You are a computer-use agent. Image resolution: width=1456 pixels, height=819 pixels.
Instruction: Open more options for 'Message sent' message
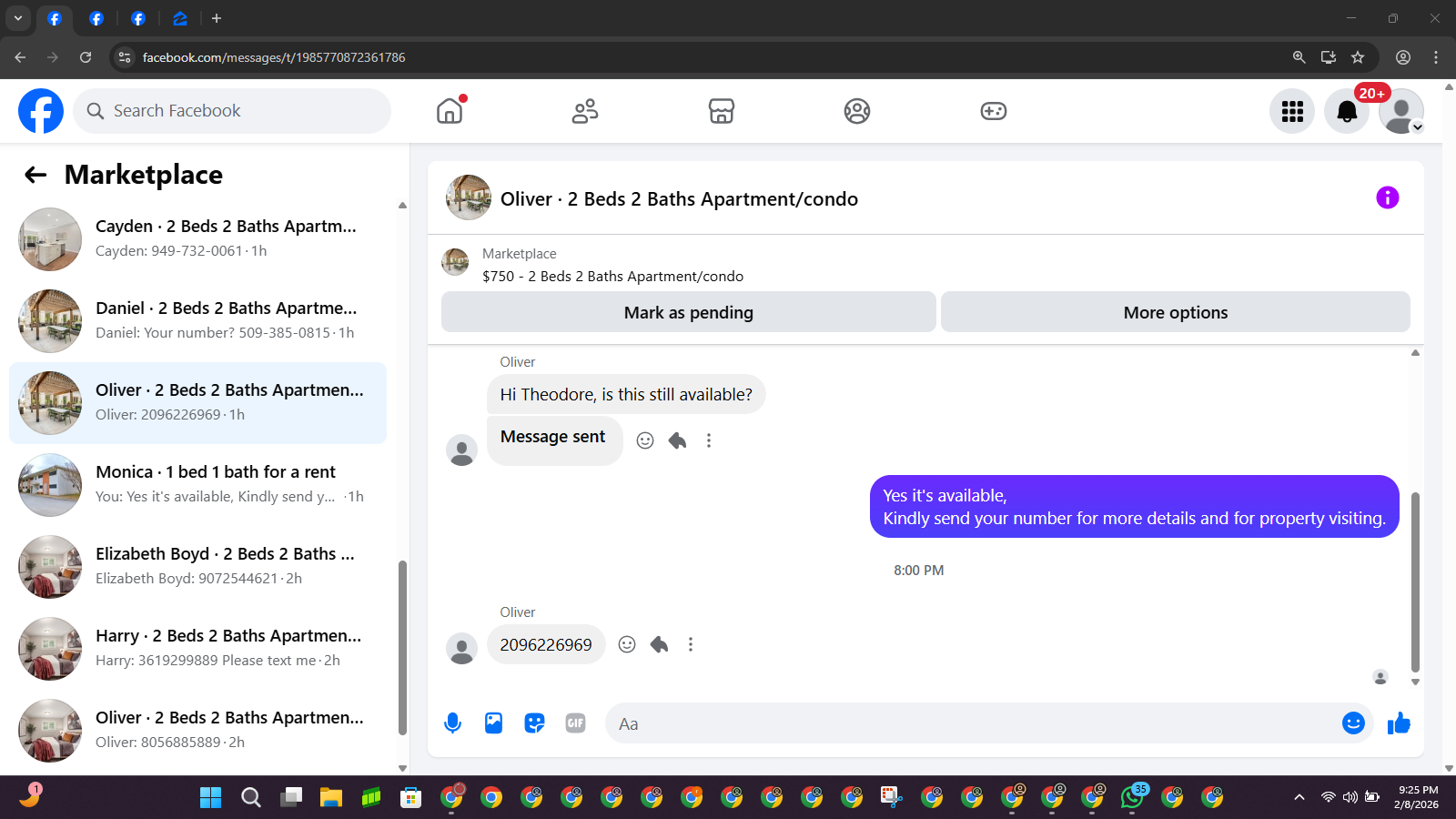point(709,440)
